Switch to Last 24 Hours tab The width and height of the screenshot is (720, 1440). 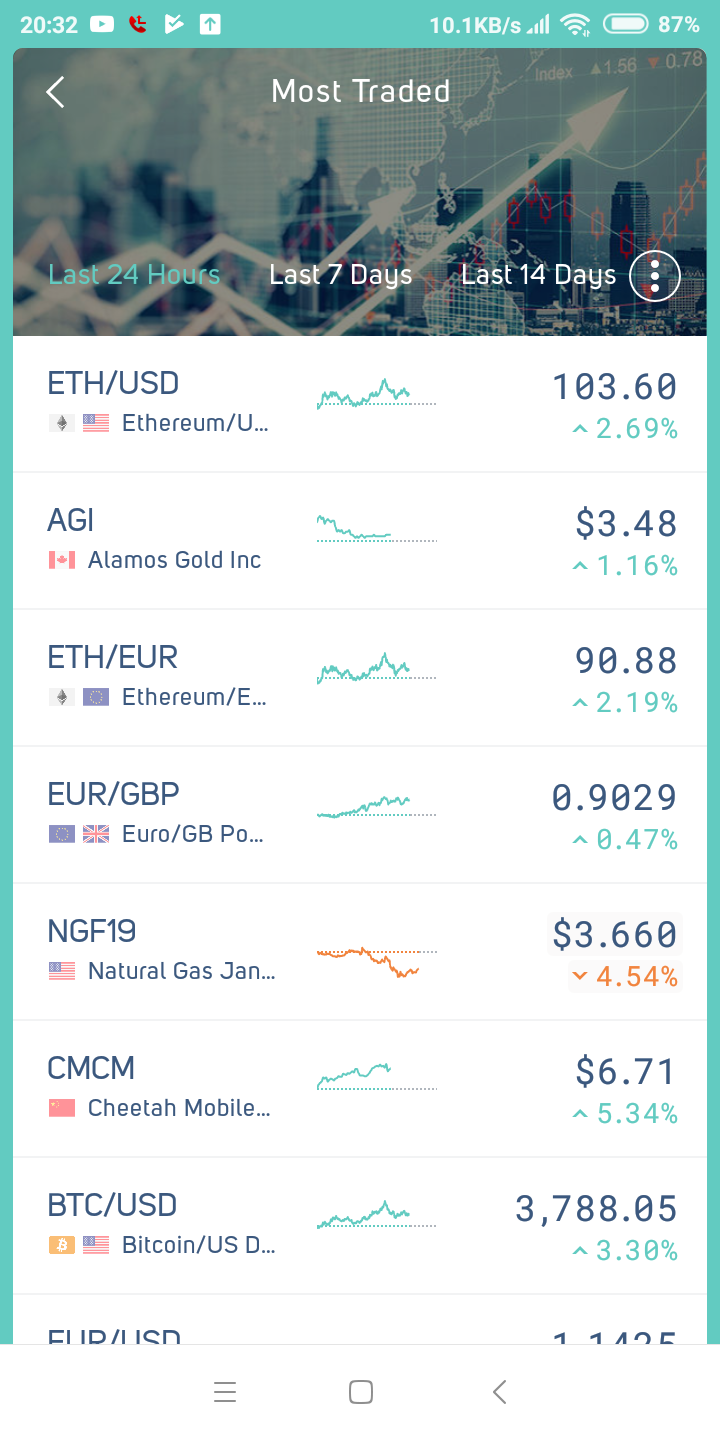pos(134,275)
